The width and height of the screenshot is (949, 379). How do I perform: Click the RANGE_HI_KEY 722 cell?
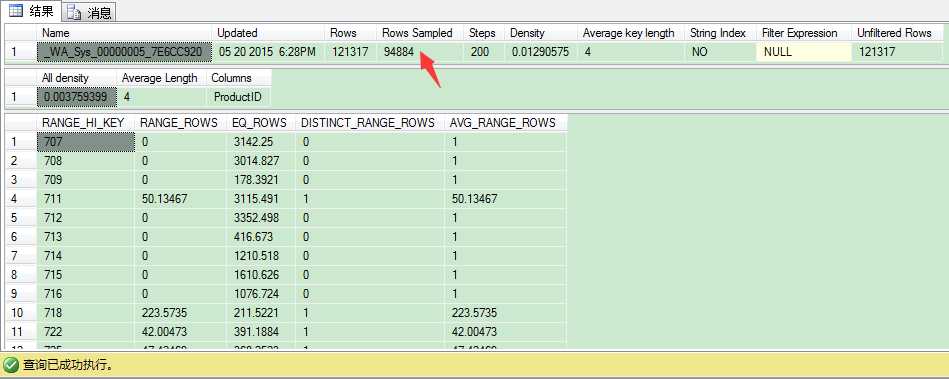86,332
